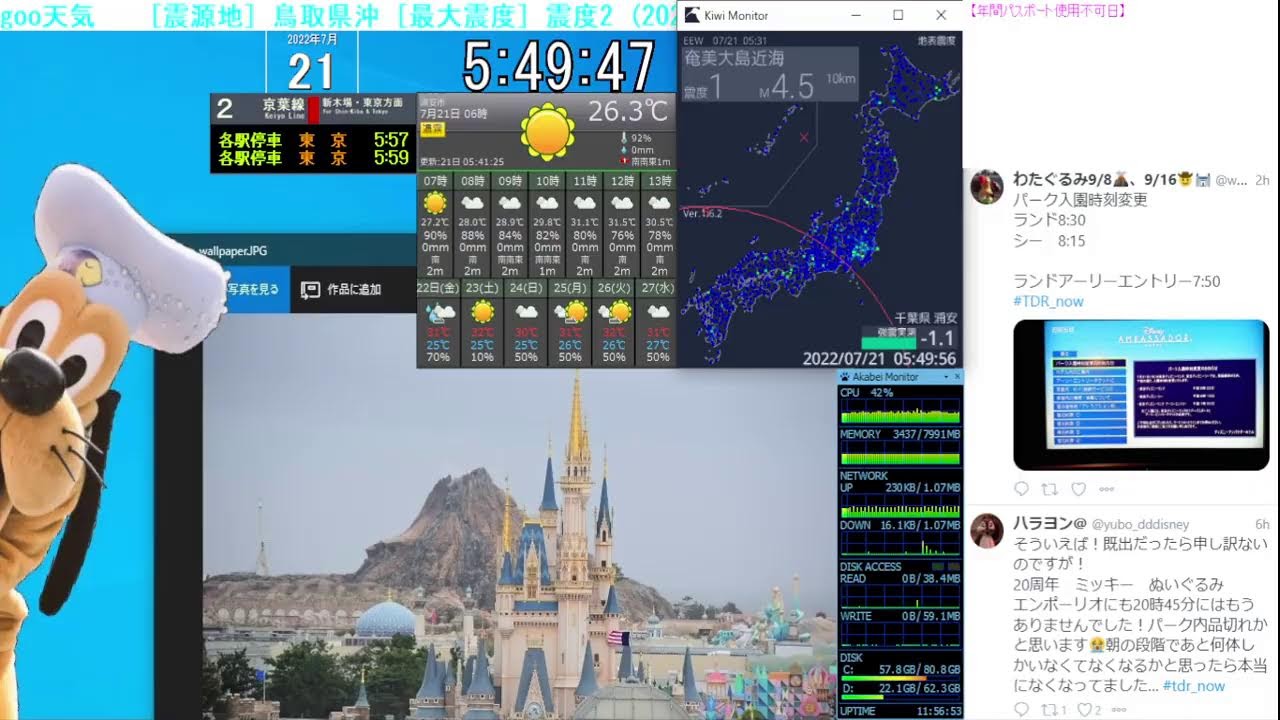
Task: Click the 千葉県 浦安 location label
Action: click(x=926, y=317)
